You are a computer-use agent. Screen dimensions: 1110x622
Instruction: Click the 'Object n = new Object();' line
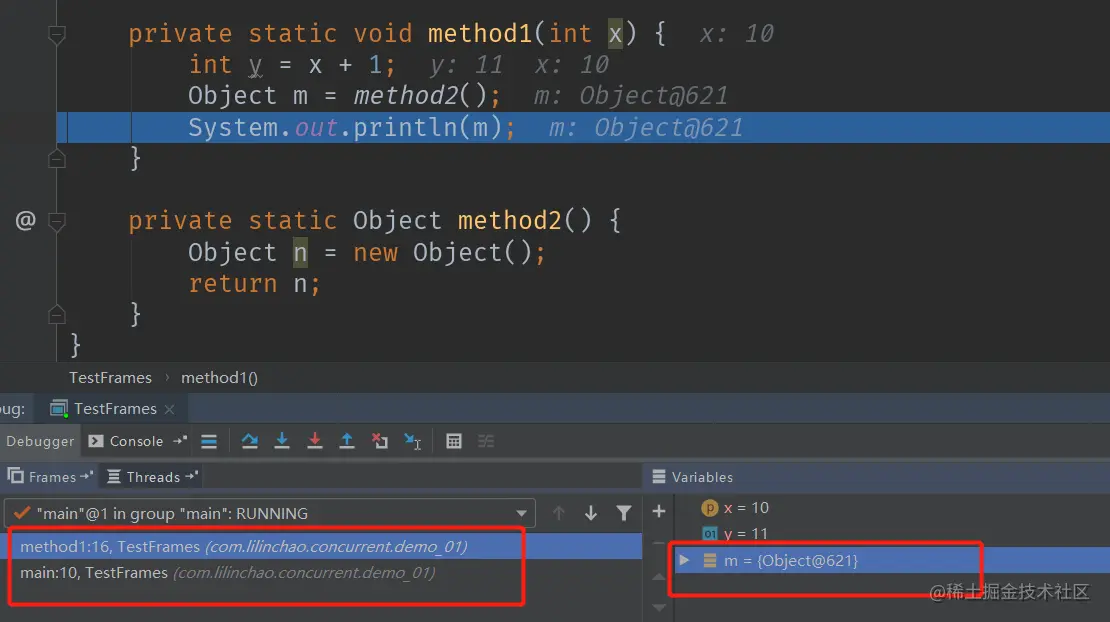(x=367, y=253)
